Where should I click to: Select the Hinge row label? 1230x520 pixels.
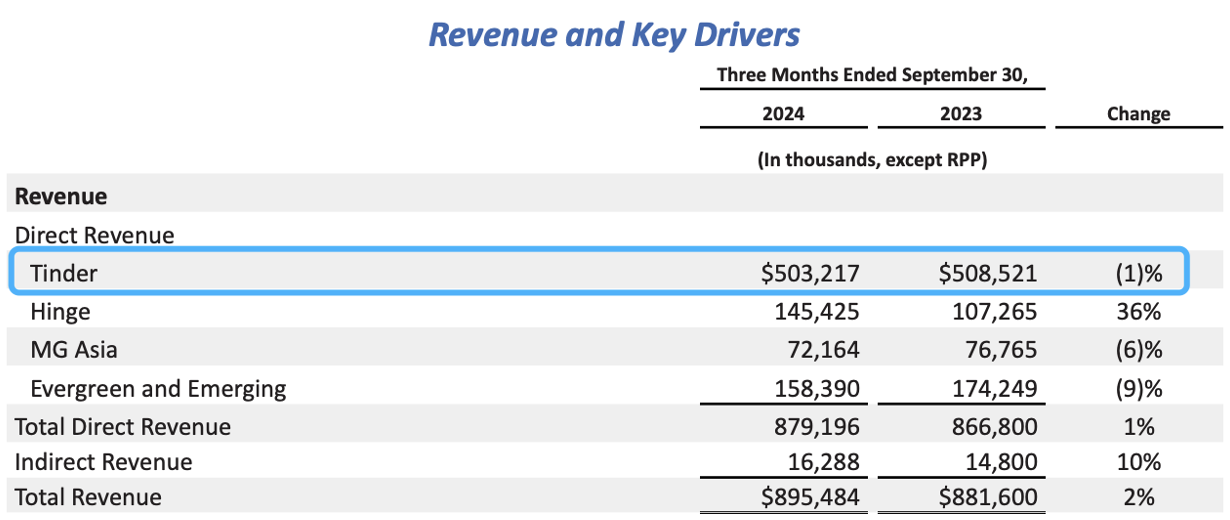pyautogui.click(x=60, y=312)
